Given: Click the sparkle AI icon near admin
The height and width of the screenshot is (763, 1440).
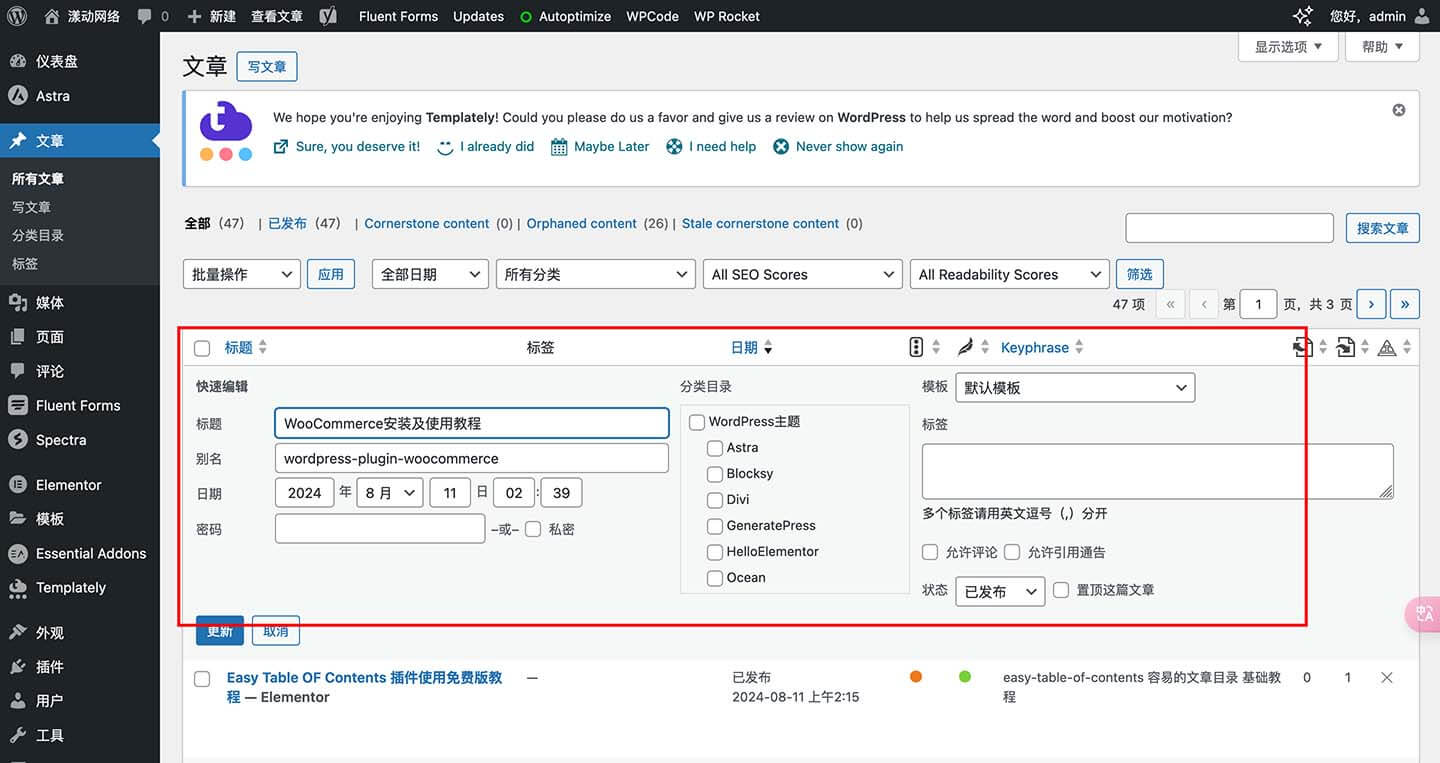Looking at the screenshot, I should (1303, 16).
